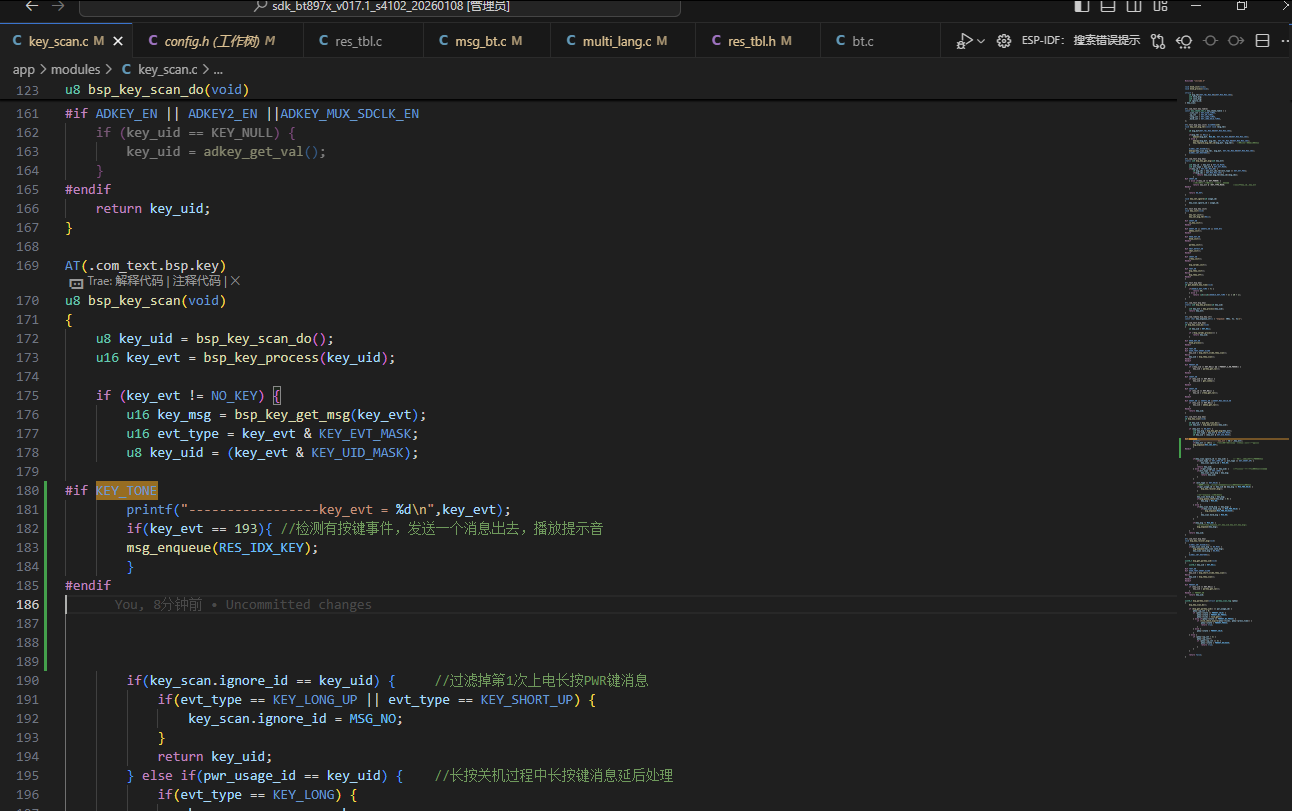Click the KEY_UID_MASK identifier

click(357, 452)
